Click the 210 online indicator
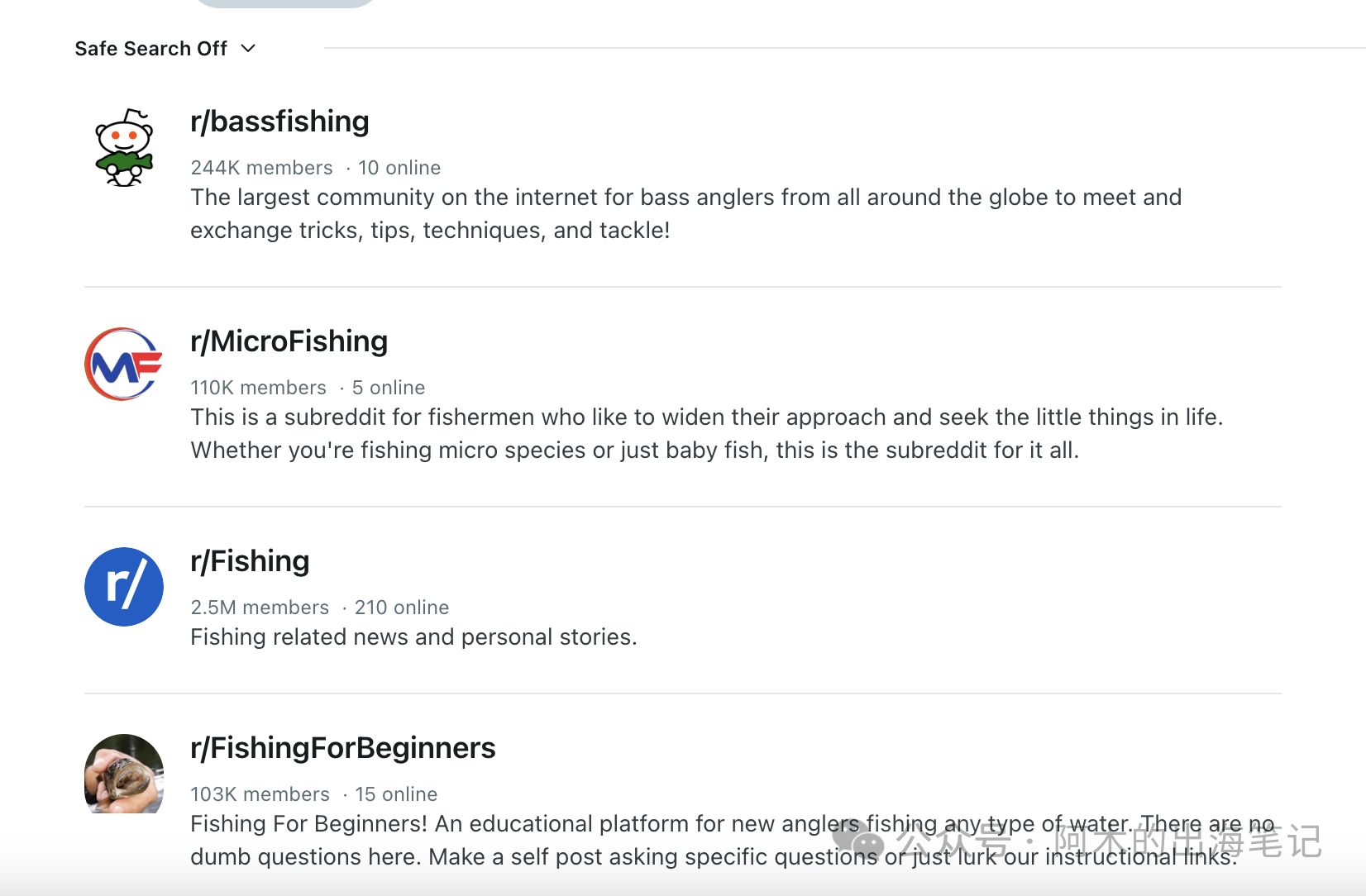Image resolution: width=1366 pixels, height=896 pixels. [401, 608]
